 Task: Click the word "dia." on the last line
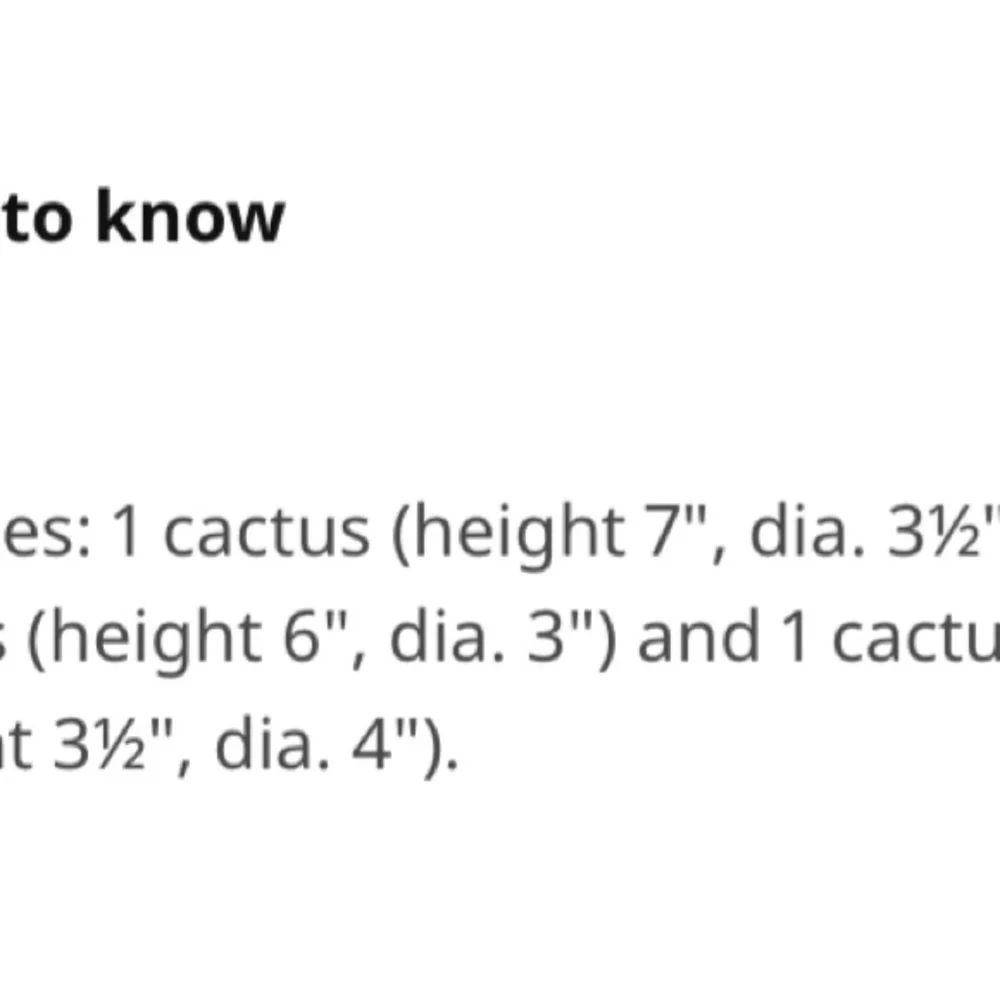pyautogui.click(x=272, y=742)
